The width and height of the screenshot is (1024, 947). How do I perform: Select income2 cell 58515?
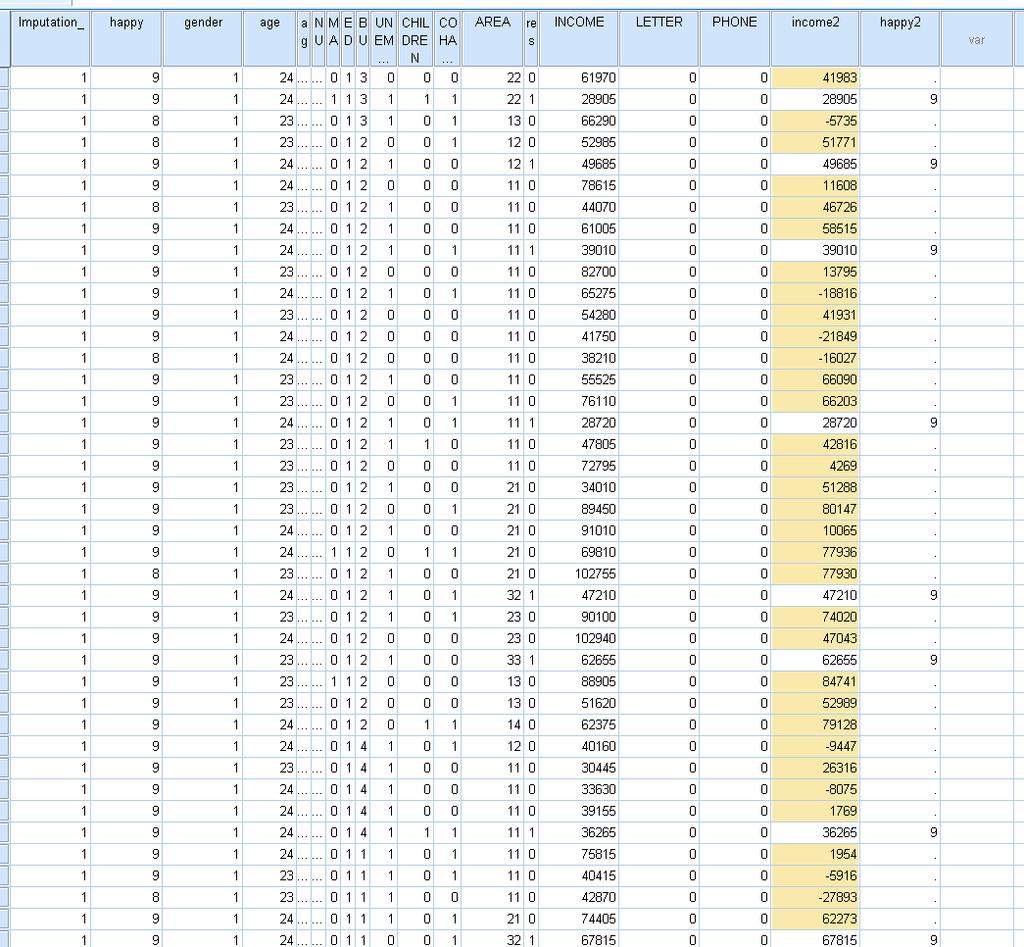coord(815,229)
